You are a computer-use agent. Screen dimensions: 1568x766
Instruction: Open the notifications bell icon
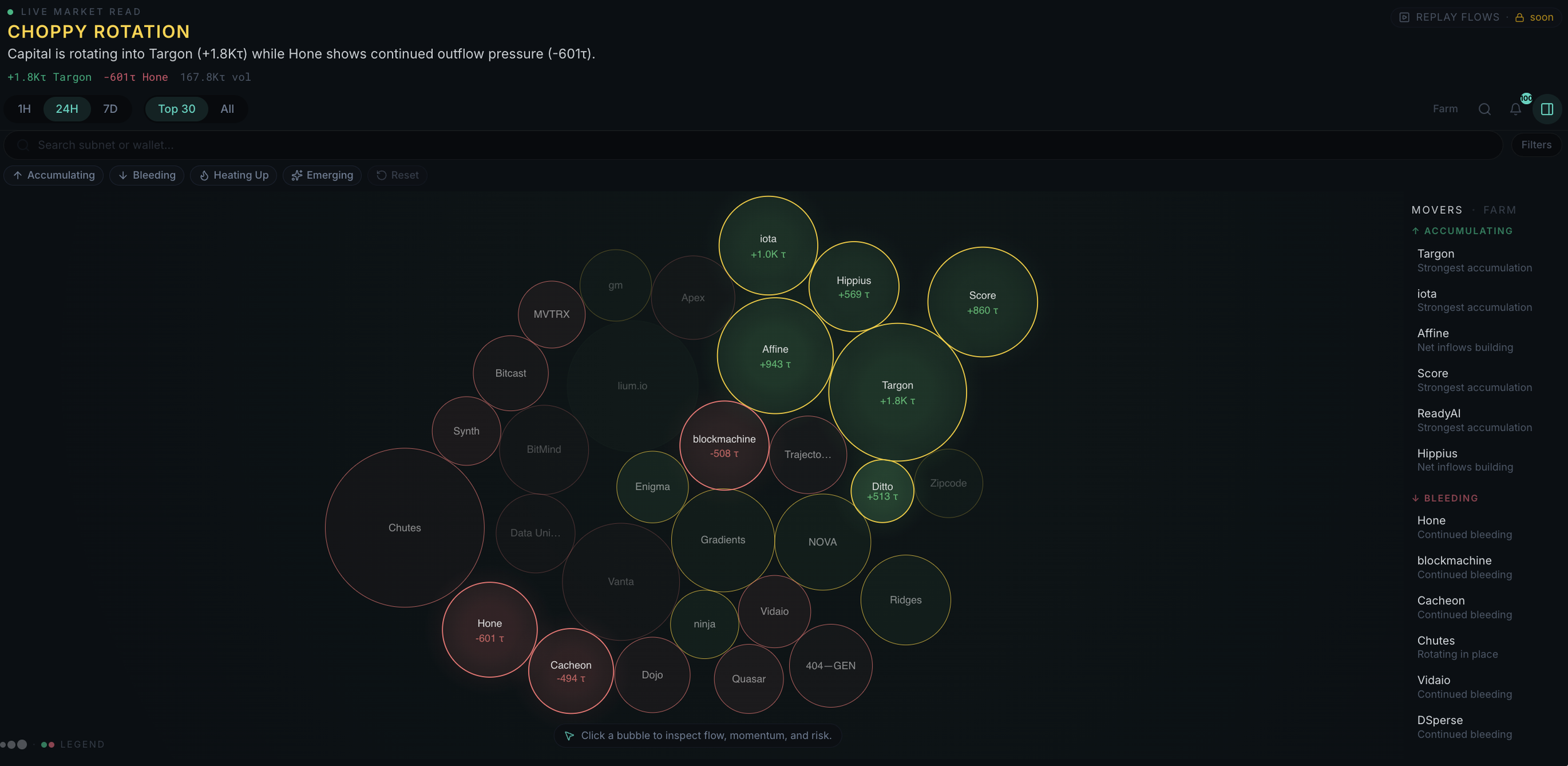pyautogui.click(x=1515, y=109)
